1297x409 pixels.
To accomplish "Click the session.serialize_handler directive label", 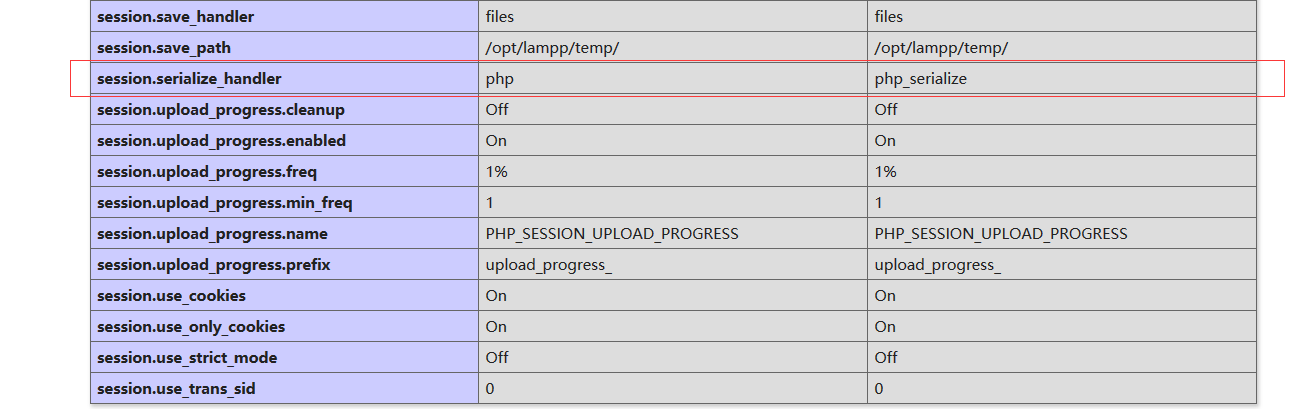I will click(189, 78).
